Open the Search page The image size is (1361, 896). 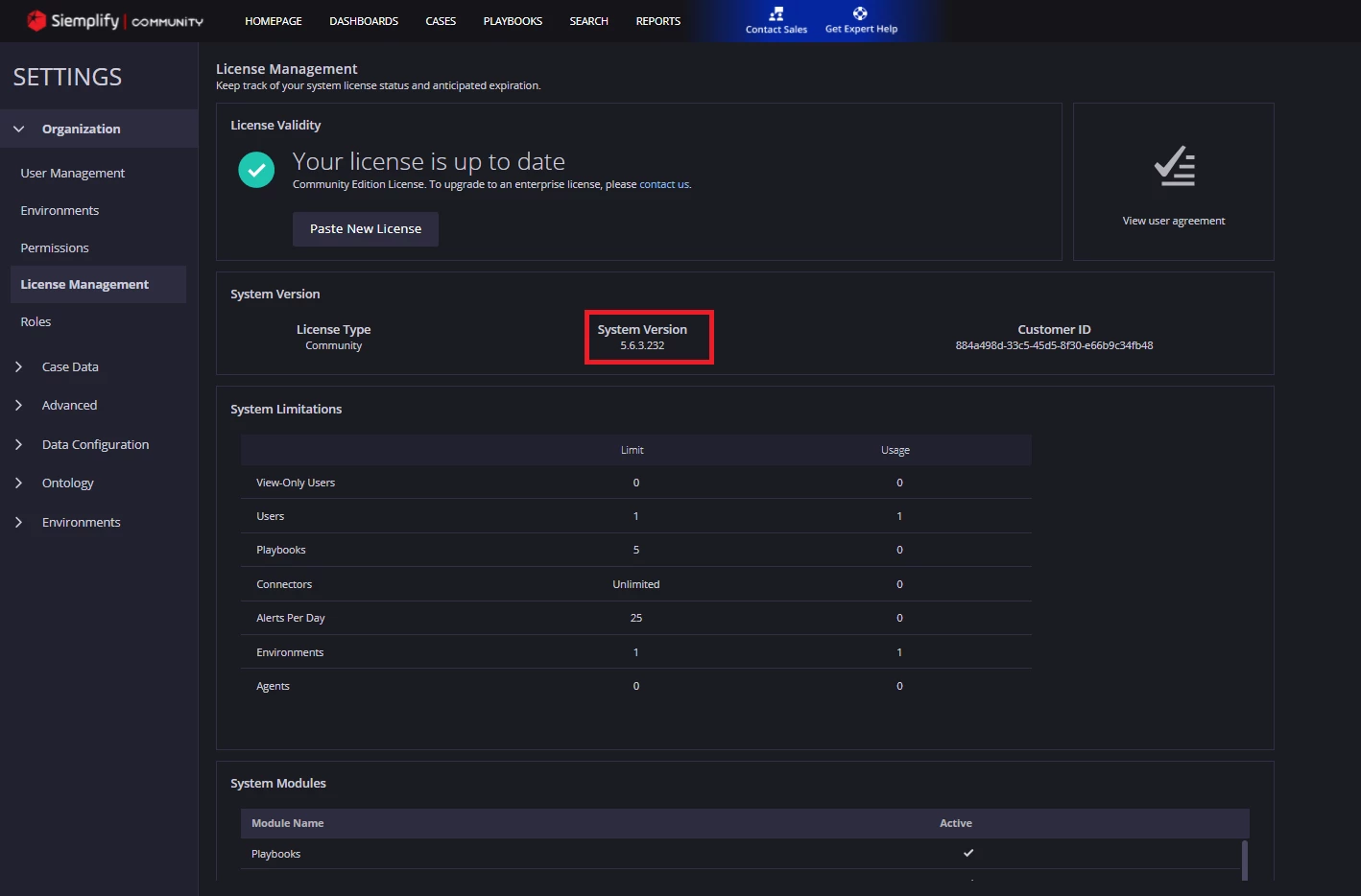coord(588,21)
